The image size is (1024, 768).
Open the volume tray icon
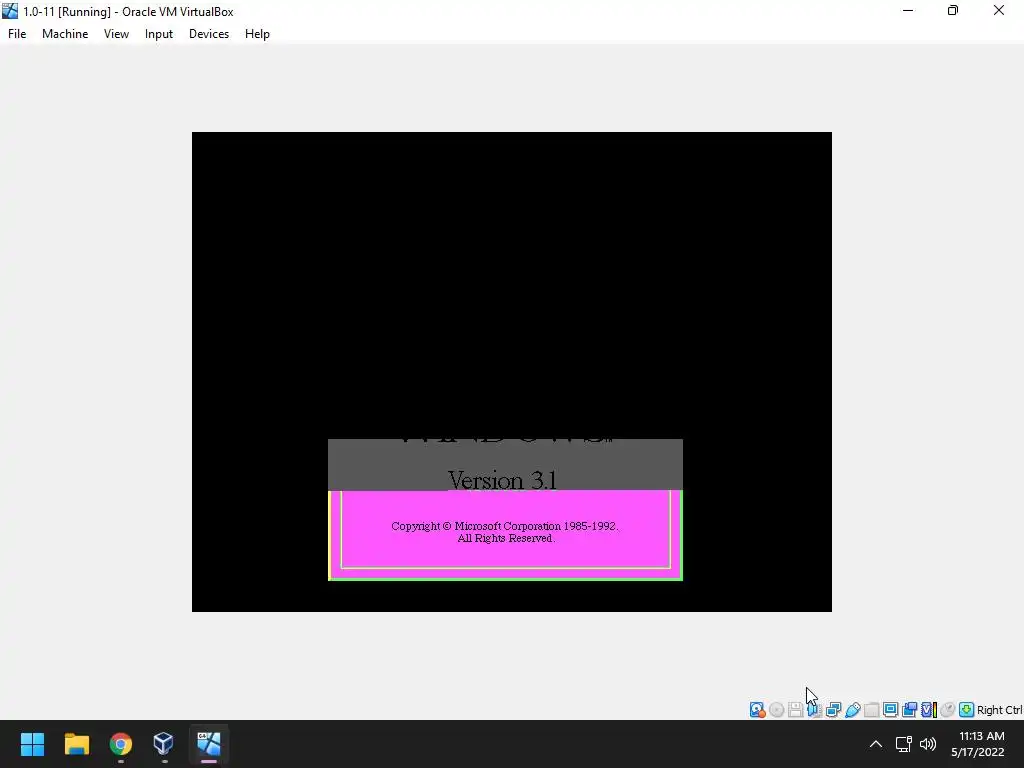928,744
